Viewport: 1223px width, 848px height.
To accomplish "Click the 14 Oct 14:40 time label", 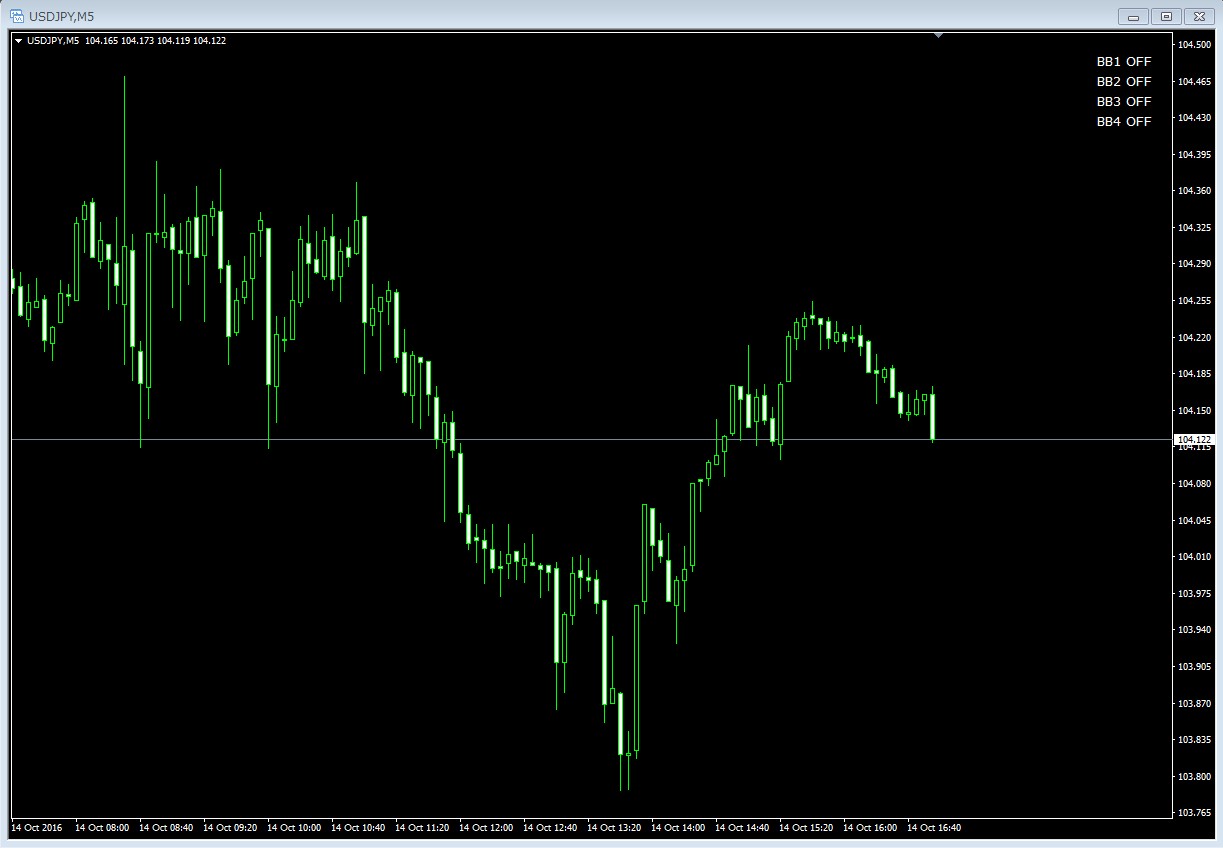I will coord(742,828).
